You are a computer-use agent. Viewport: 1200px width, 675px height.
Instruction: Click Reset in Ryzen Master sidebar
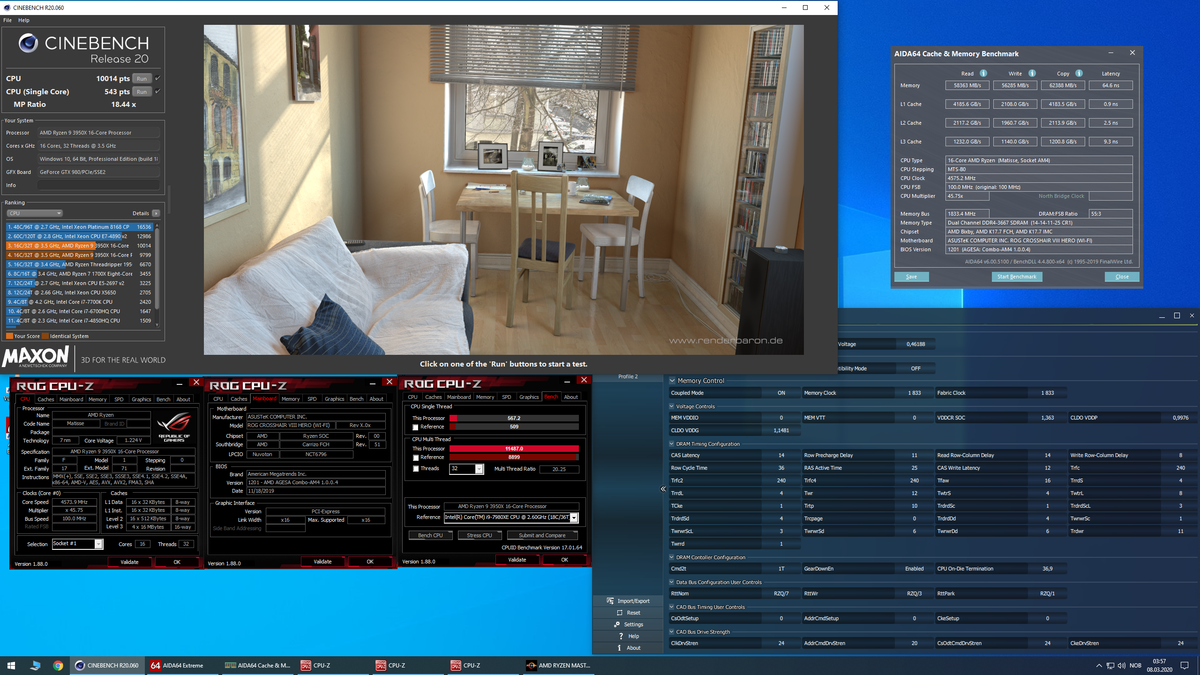click(x=627, y=613)
